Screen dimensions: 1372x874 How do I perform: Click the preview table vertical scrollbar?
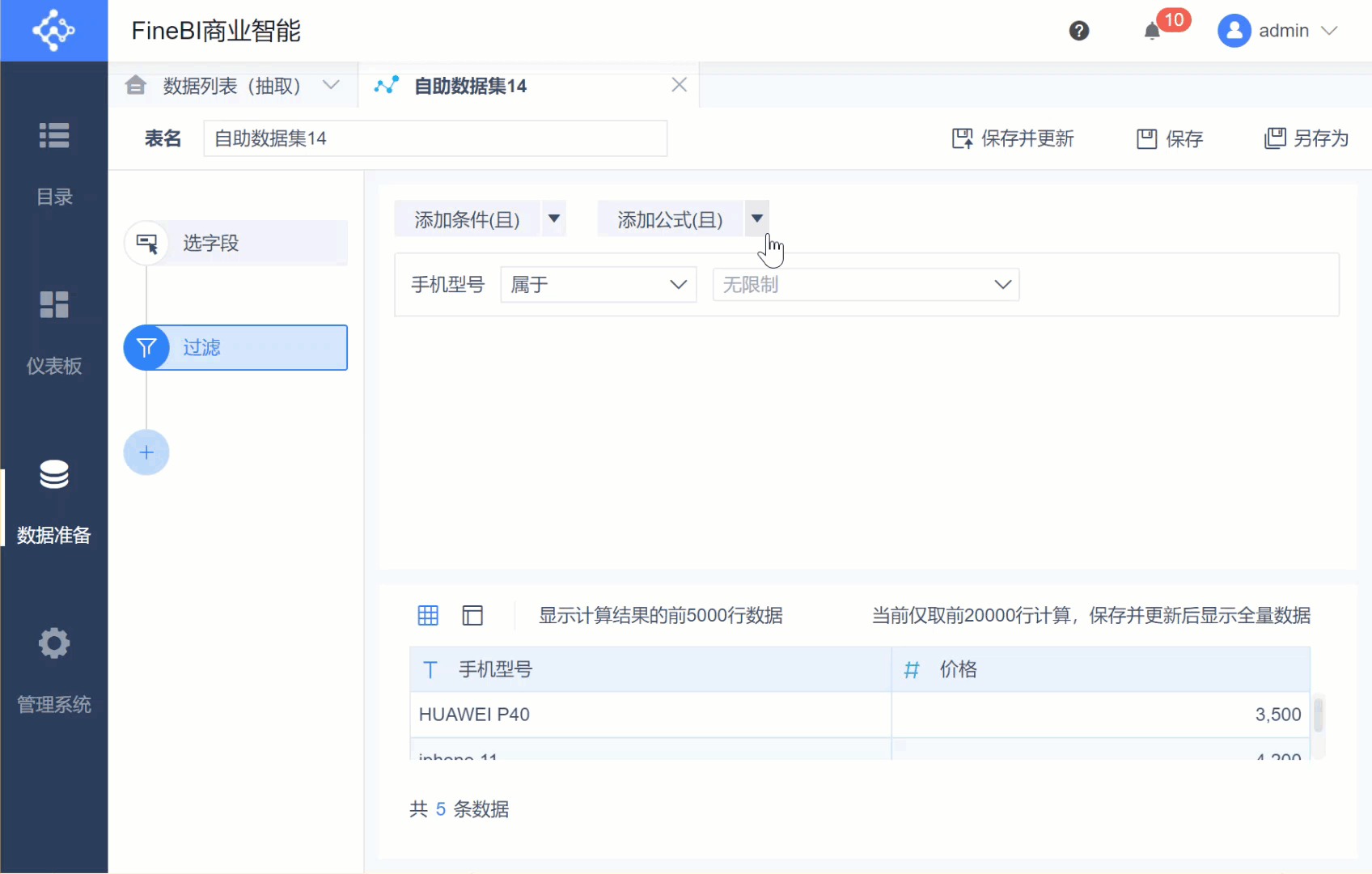click(1319, 715)
